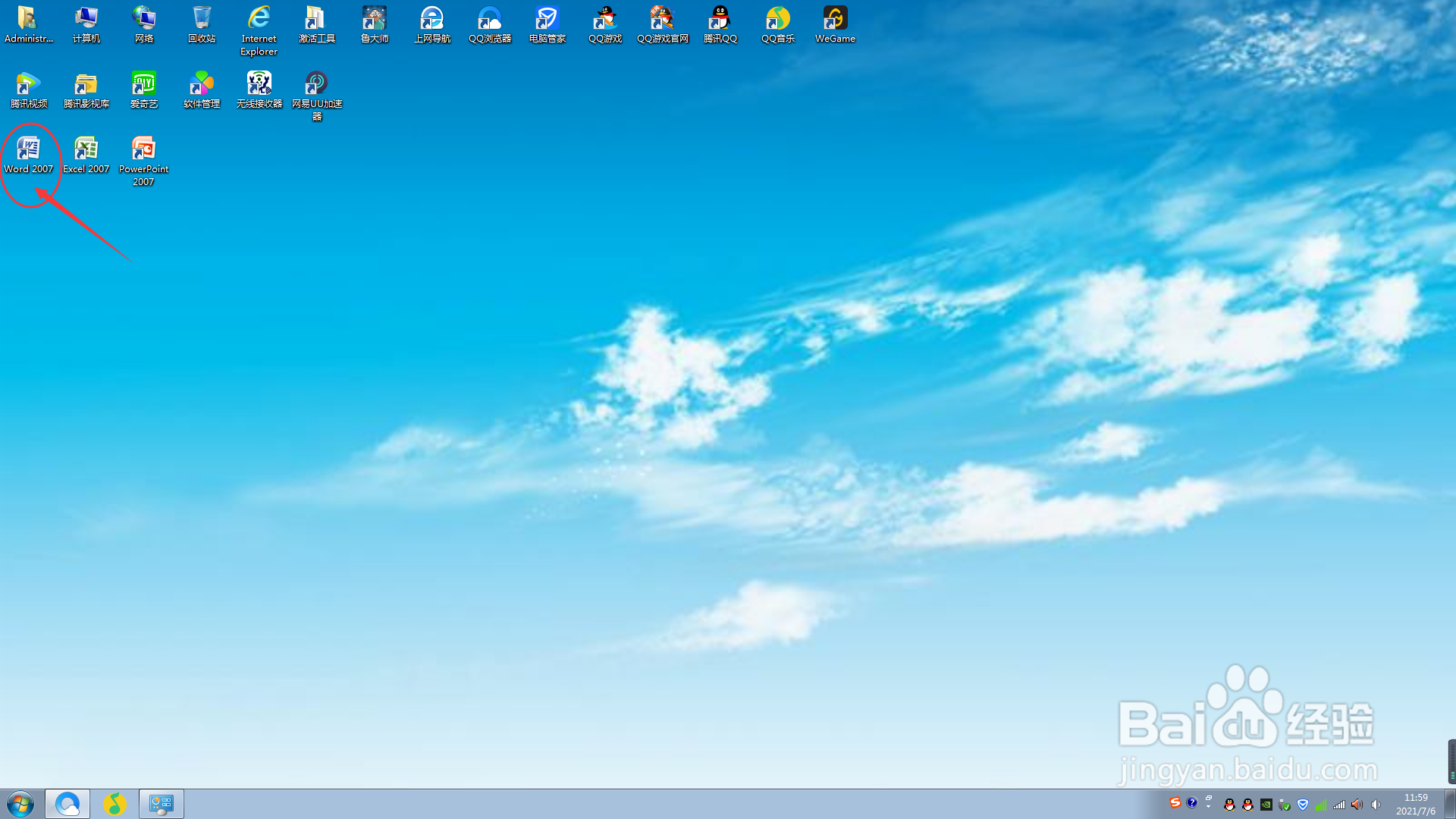
Task: Click the 回收站 recycle bin icon
Action: (201, 19)
